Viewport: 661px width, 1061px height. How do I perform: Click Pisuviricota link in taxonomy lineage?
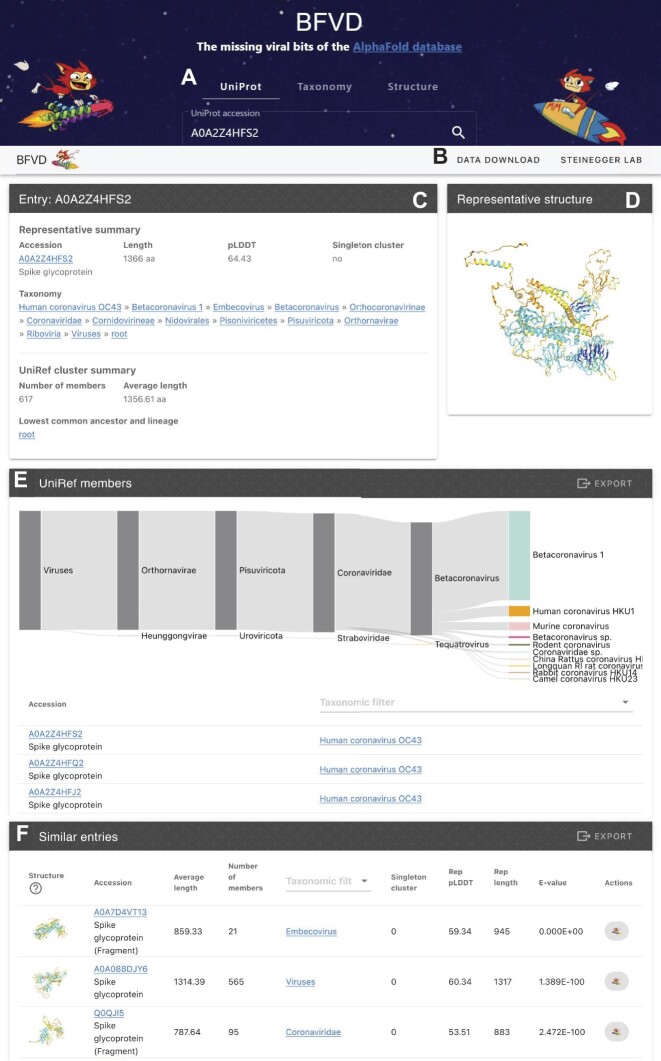point(311,321)
